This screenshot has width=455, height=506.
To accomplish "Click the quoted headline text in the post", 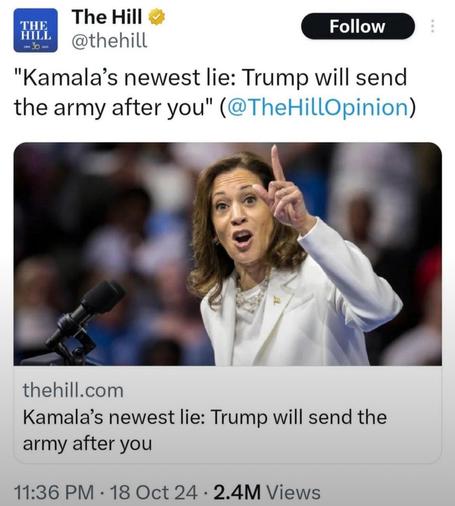I will click(211, 92).
